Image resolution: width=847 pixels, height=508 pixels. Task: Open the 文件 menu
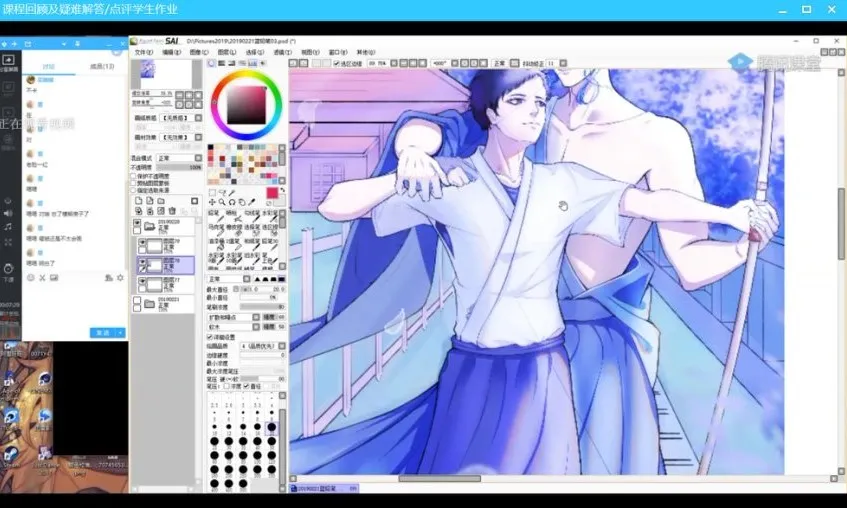[143, 52]
